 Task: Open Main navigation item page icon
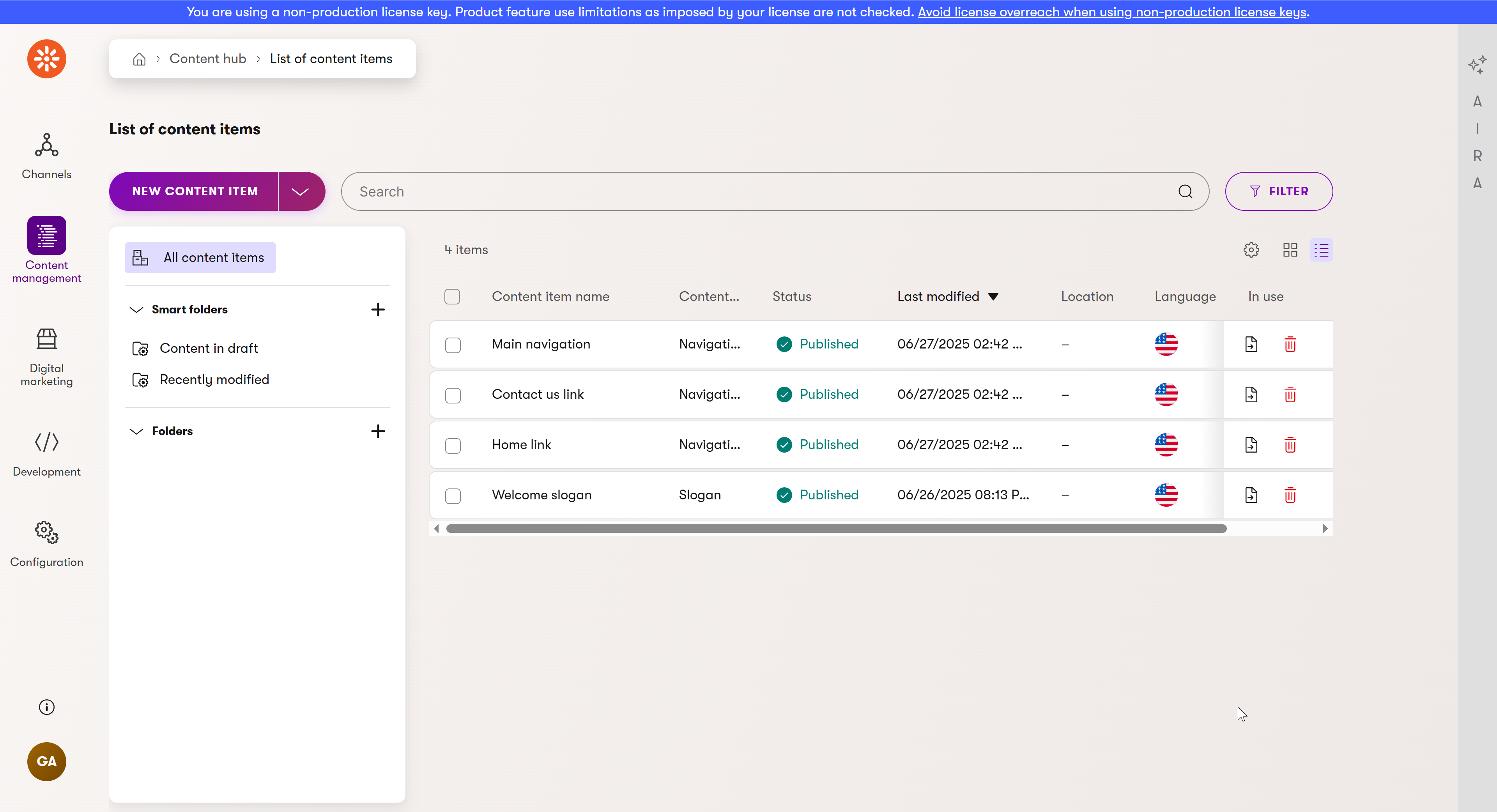[x=1251, y=344]
